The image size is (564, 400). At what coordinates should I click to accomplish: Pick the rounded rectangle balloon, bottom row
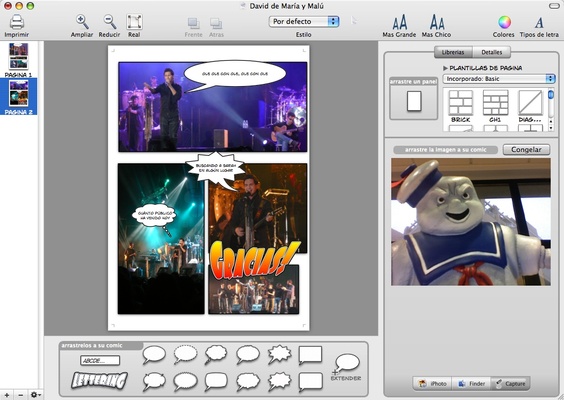tap(216, 381)
